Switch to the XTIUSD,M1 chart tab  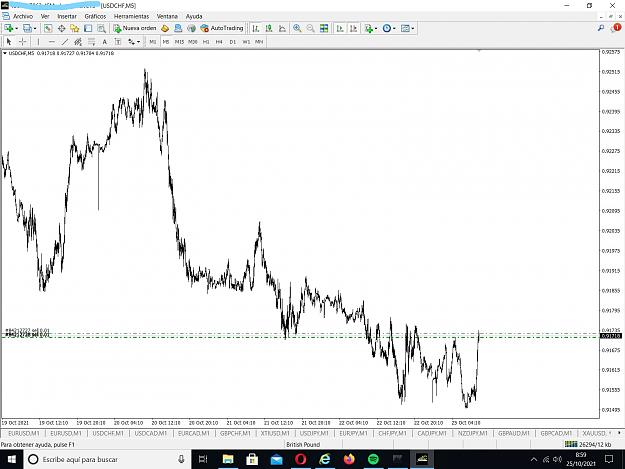[275, 433]
